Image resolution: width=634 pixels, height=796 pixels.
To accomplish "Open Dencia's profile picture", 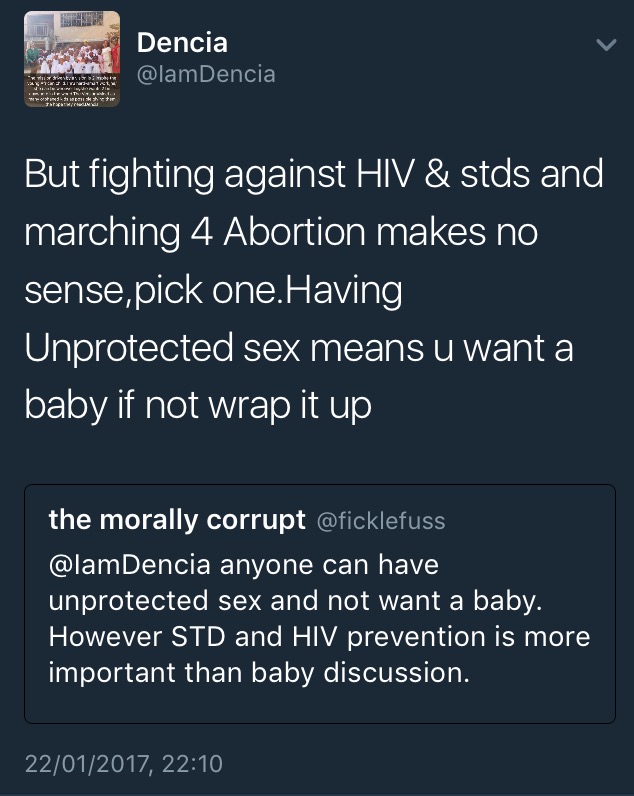I will tap(72, 59).
